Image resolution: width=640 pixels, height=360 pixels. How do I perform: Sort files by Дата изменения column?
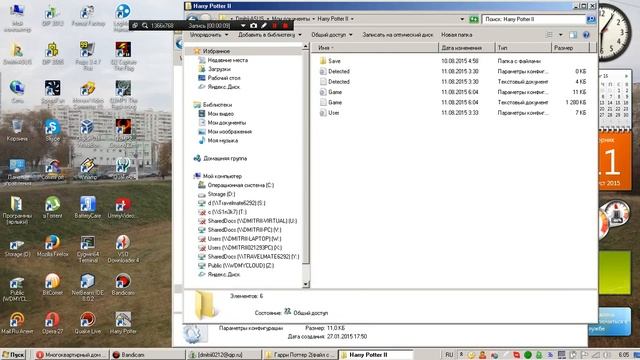[466, 48]
